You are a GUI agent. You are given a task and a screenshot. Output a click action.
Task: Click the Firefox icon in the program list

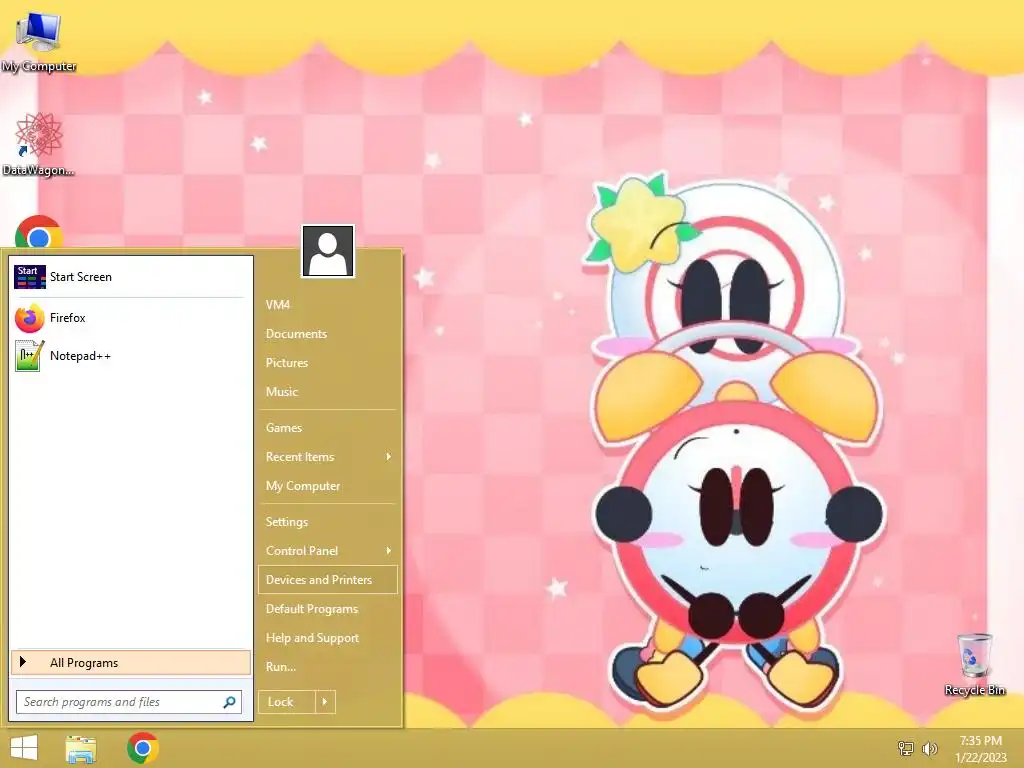[29, 318]
